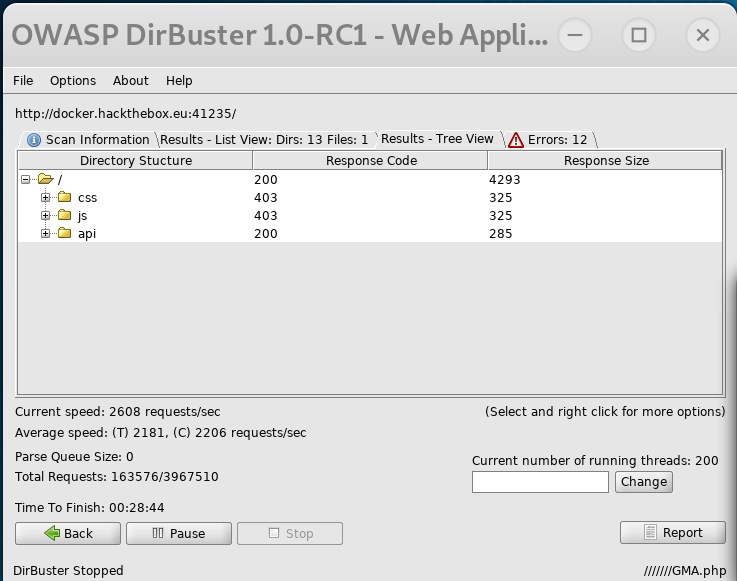Expand the js folder node
This screenshot has width=737, height=581.
tap(46, 215)
